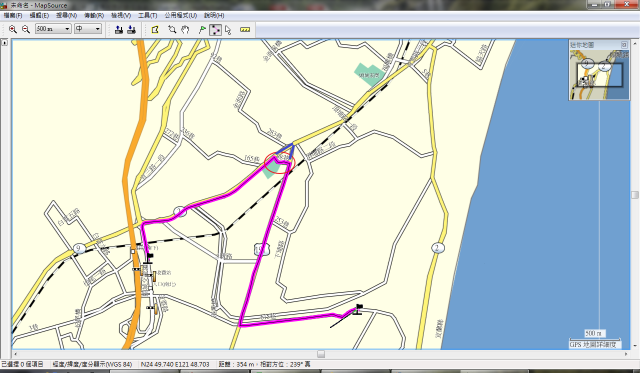This screenshot has width=640, height=373.
Task: Open the Edit (E) menu
Action: pyautogui.click(x=39, y=16)
